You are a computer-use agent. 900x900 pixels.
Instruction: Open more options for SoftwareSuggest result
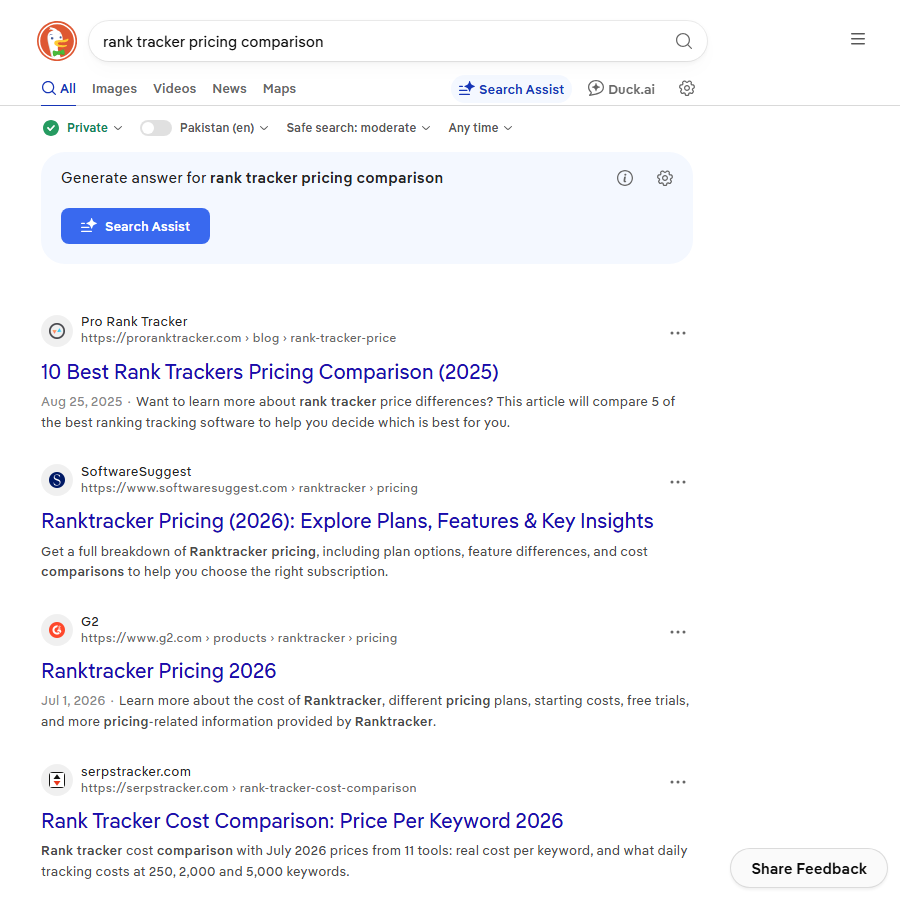tap(678, 482)
